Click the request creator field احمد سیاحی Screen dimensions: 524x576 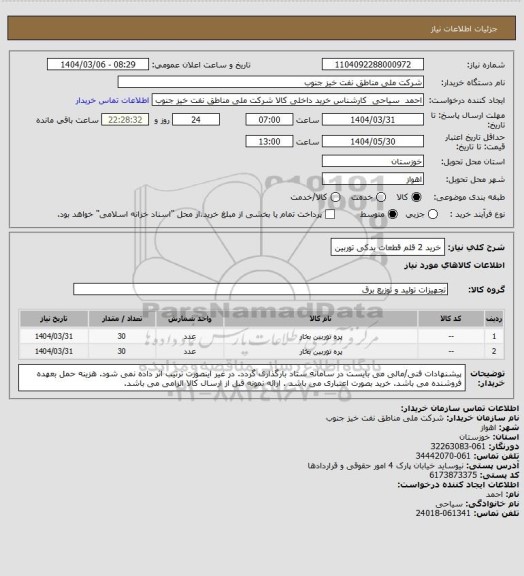point(288,100)
